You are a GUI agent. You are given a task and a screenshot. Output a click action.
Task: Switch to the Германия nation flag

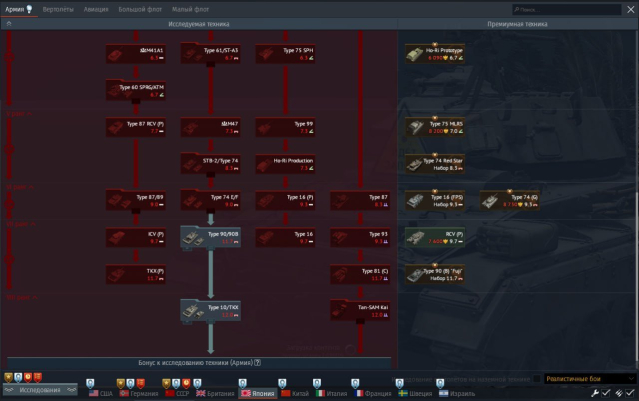point(140,393)
